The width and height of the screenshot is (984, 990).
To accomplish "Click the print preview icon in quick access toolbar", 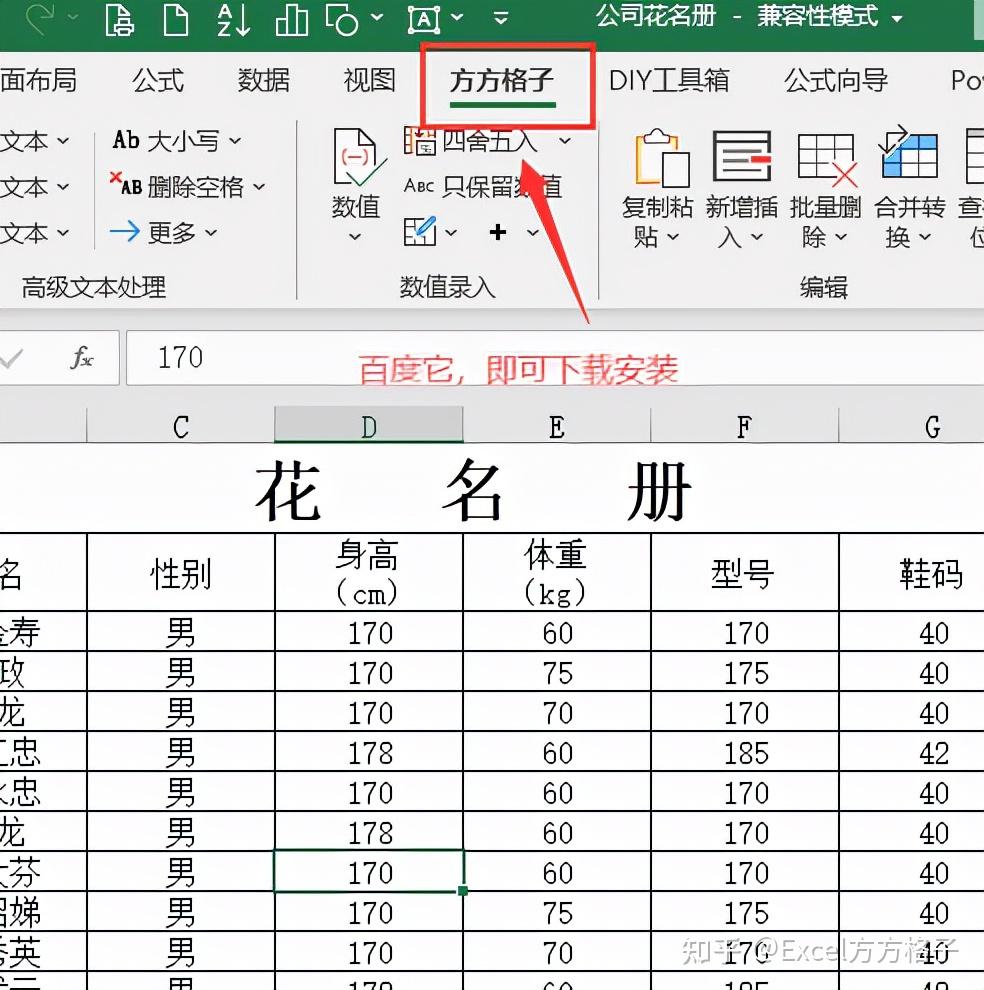I will pyautogui.click(x=119, y=19).
